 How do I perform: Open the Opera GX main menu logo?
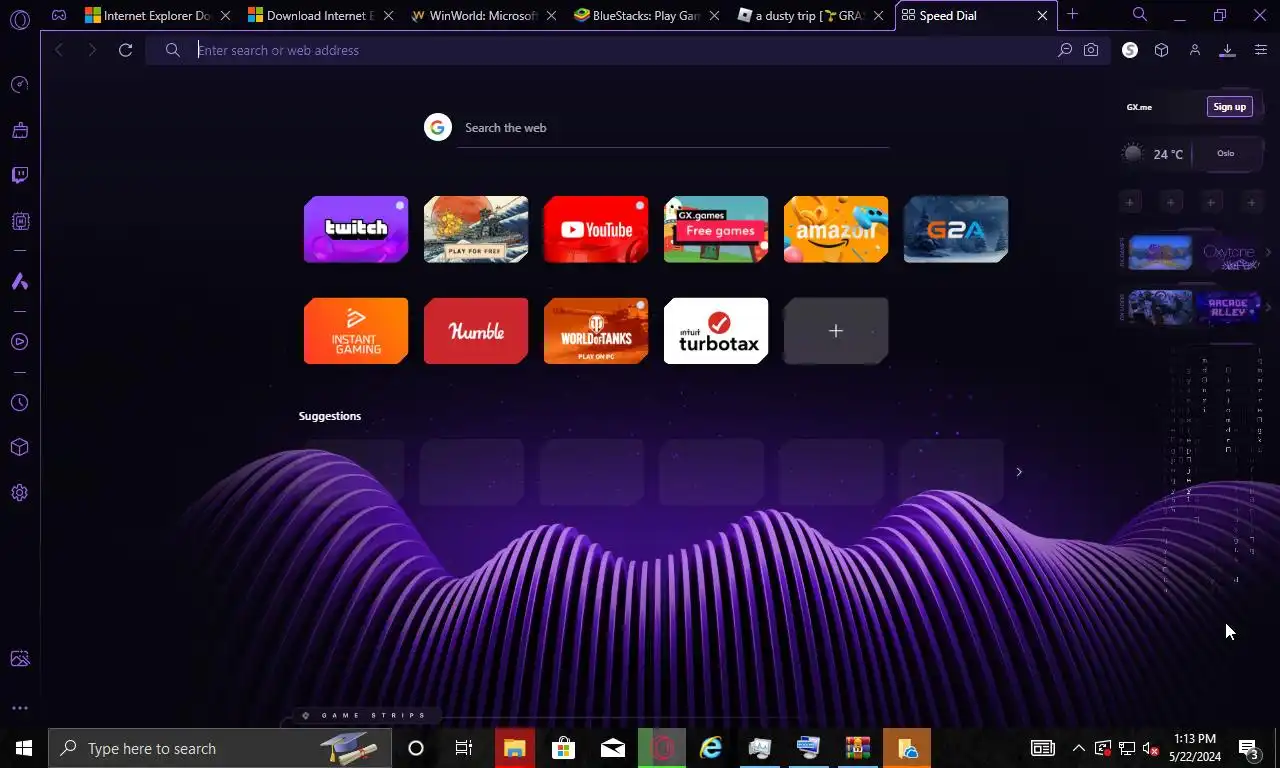tap(19, 19)
